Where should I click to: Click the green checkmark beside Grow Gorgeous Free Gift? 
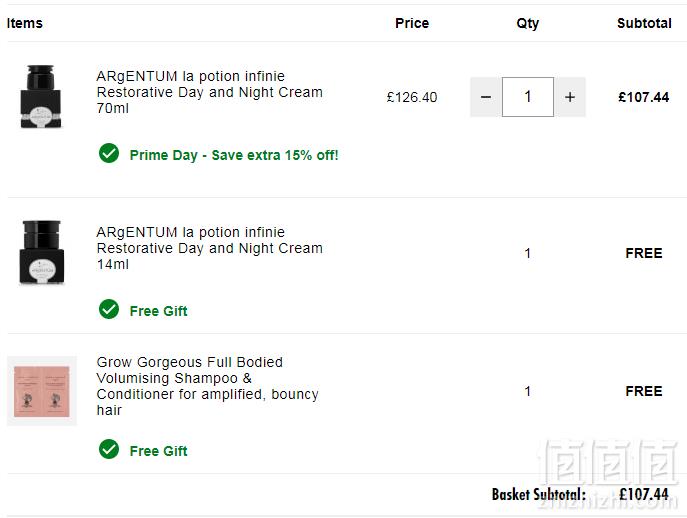point(109,449)
